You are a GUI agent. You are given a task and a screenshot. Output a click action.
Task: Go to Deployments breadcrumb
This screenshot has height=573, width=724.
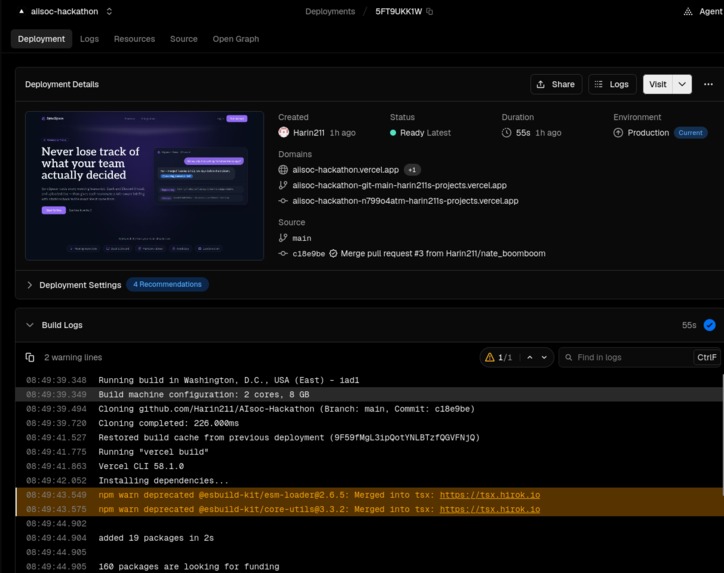point(330,12)
